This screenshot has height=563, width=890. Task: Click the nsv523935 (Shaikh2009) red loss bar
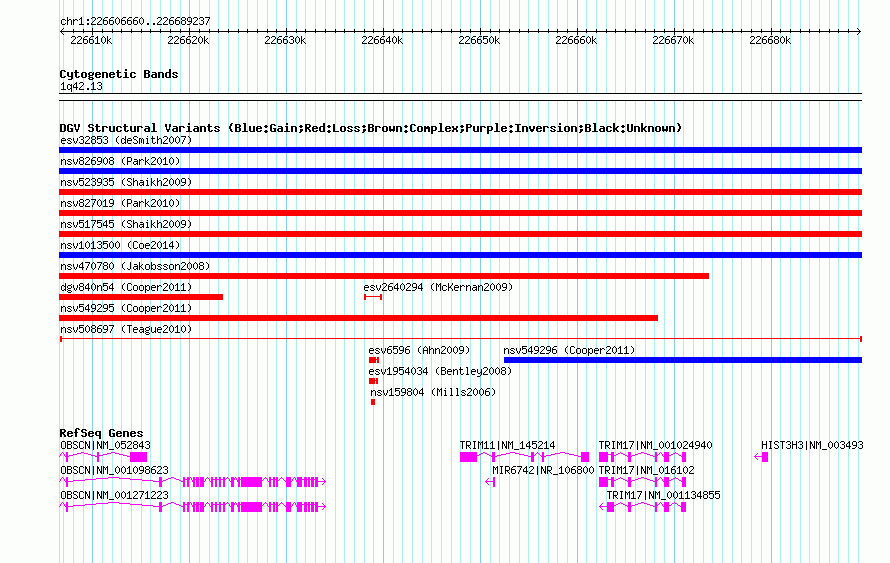pyautogui.click(x=460, y=192)
